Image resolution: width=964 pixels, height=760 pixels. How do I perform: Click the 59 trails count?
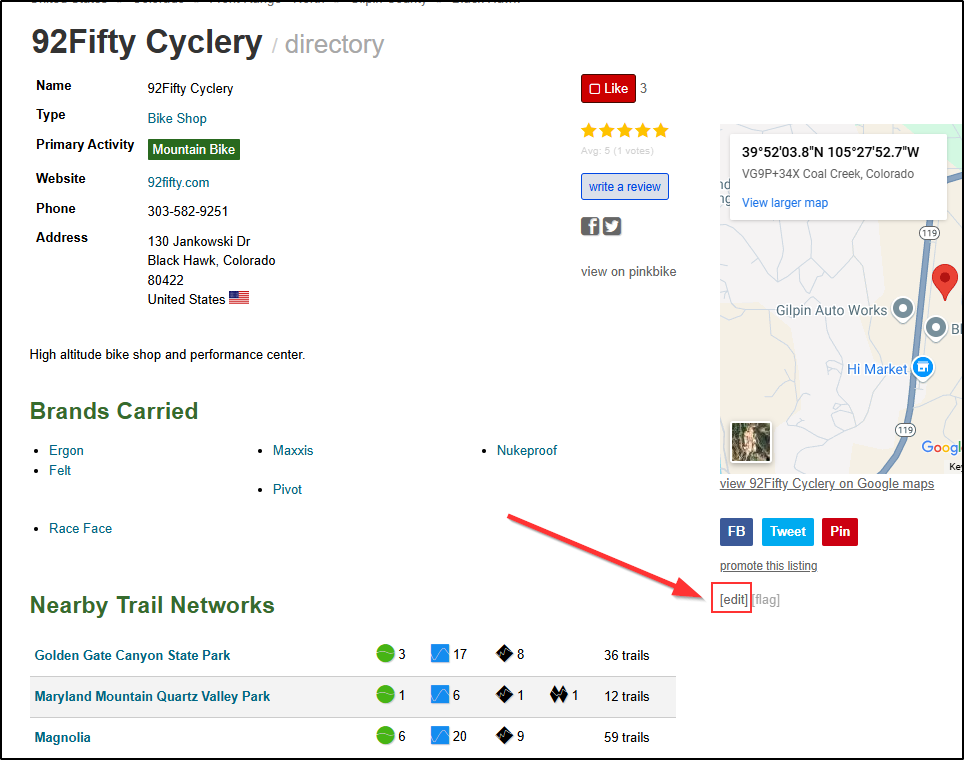click(x=626, y=737)
